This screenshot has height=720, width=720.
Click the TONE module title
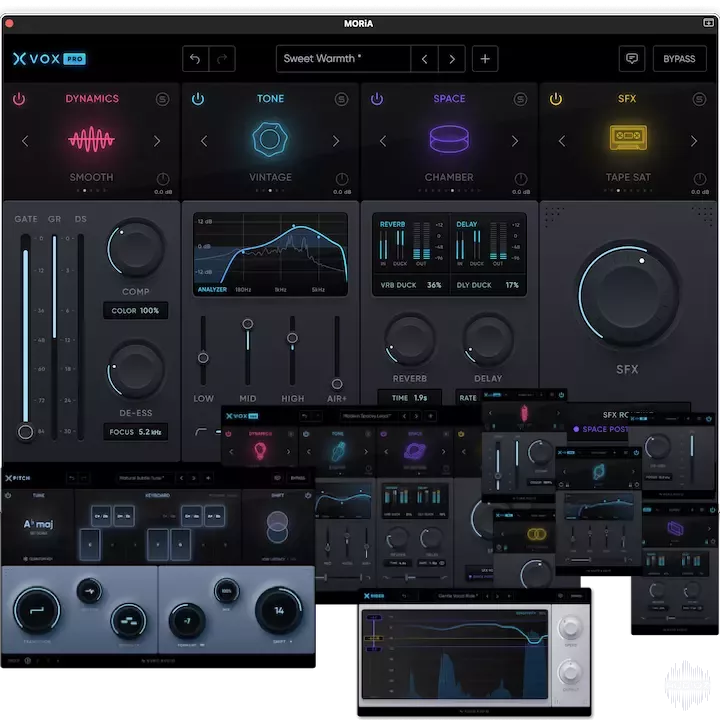click(270, 99)
